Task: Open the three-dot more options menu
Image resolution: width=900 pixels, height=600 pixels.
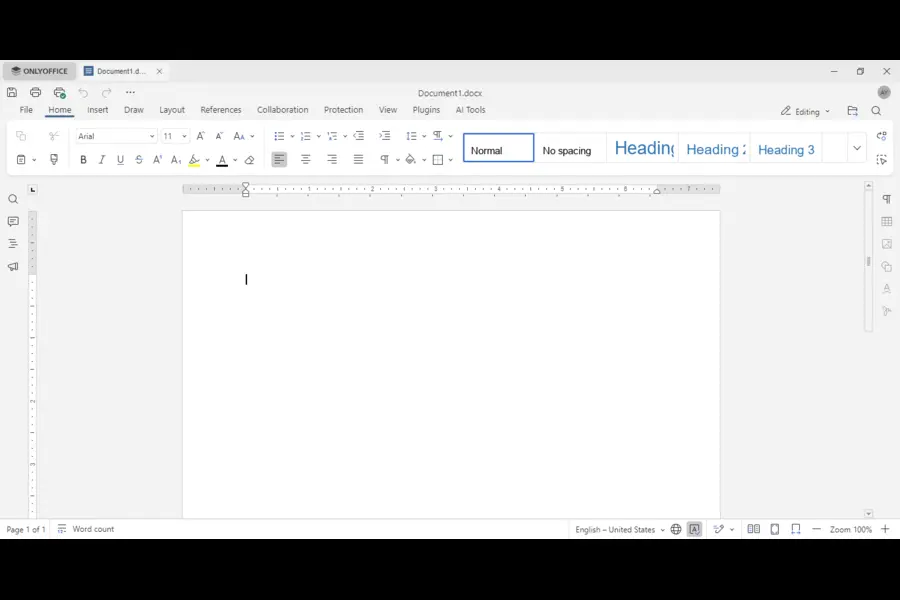Action: 130,92
